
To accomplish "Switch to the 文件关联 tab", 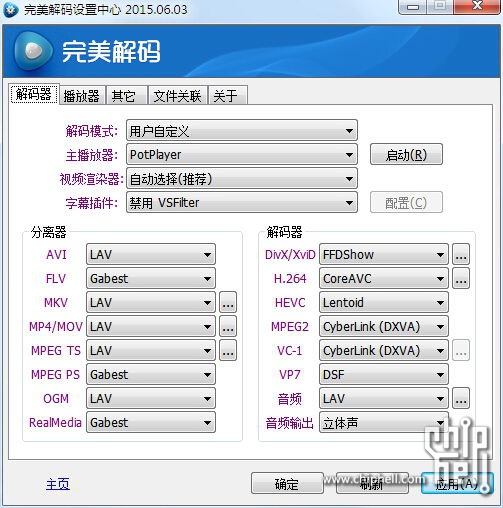I will 178,96.
